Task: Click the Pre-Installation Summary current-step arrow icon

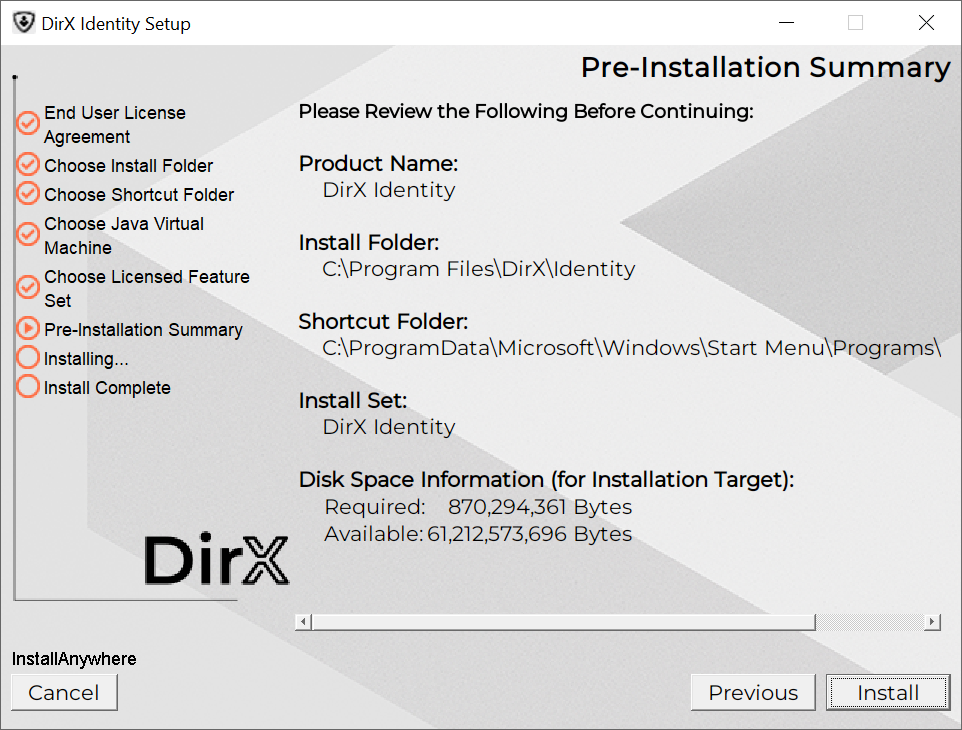Action: 28,329
